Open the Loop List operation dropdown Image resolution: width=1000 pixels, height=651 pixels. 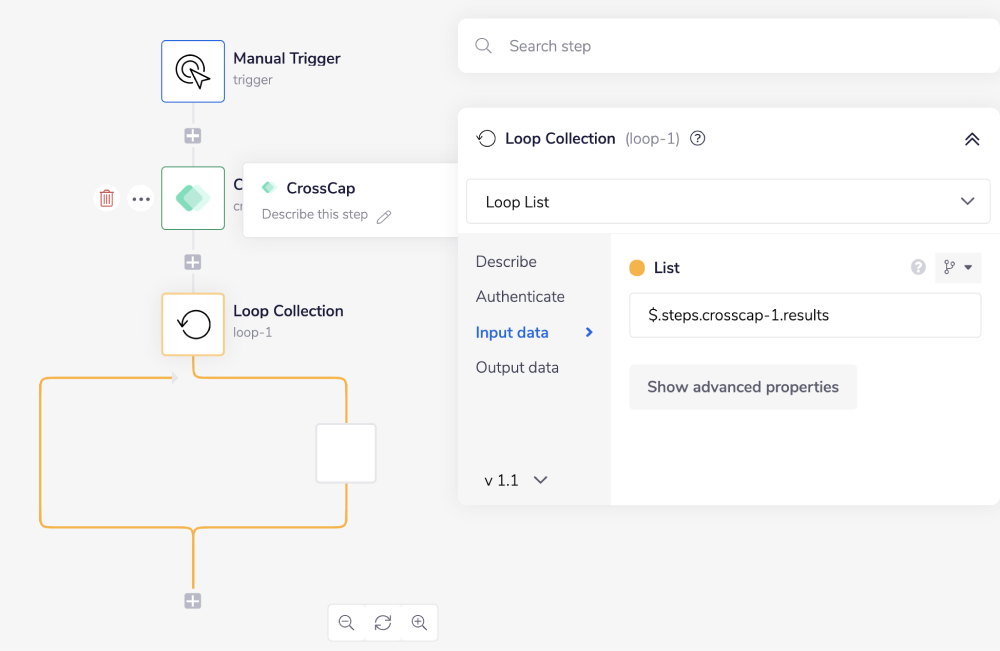[x=728, y=202]
